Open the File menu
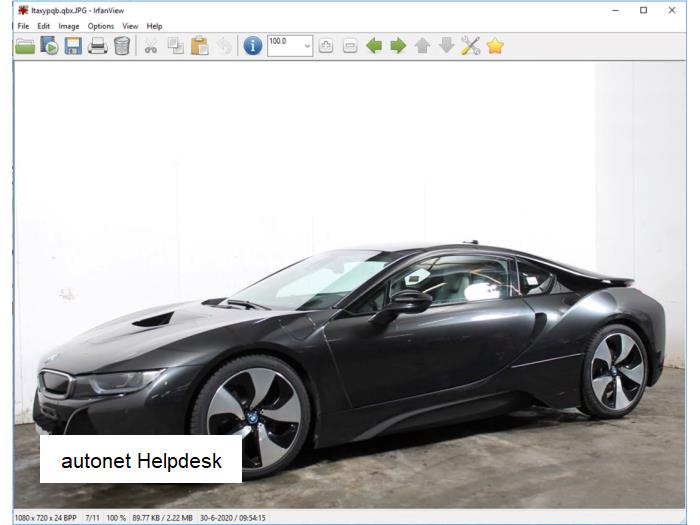700x525 pixels. click(x=23, y=26)
